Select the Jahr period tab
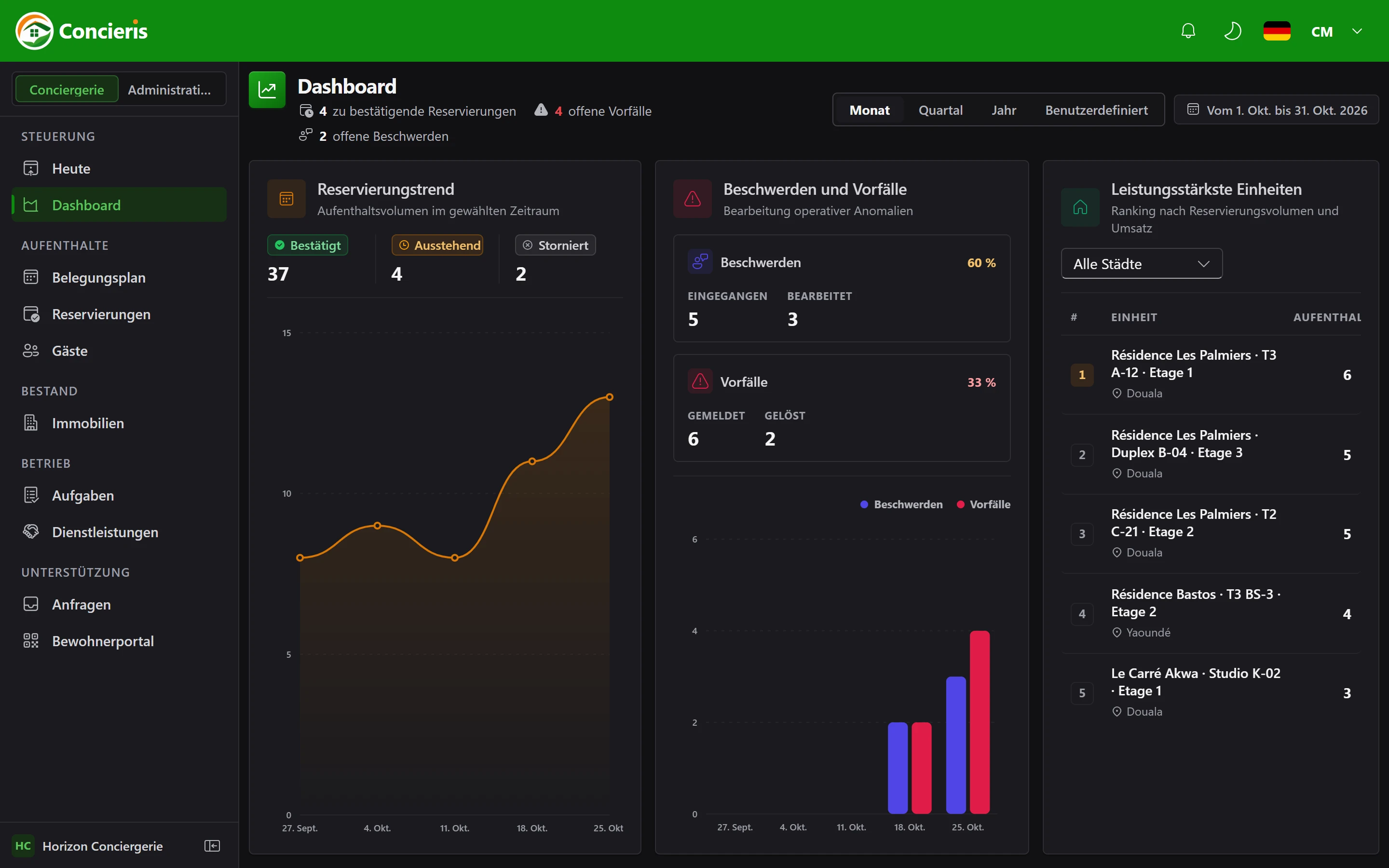1389x868 pixels. coord(1003,109)
